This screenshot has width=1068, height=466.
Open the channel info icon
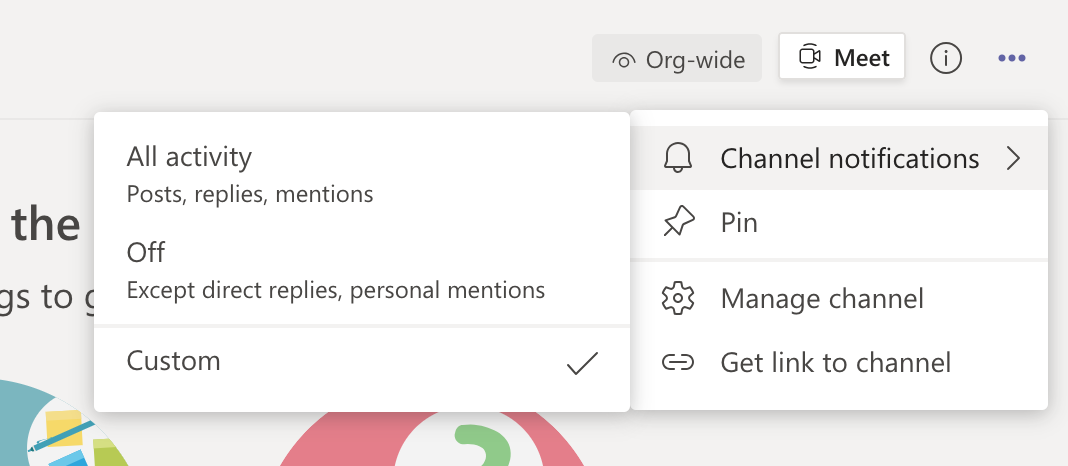[x=945, y=58]
